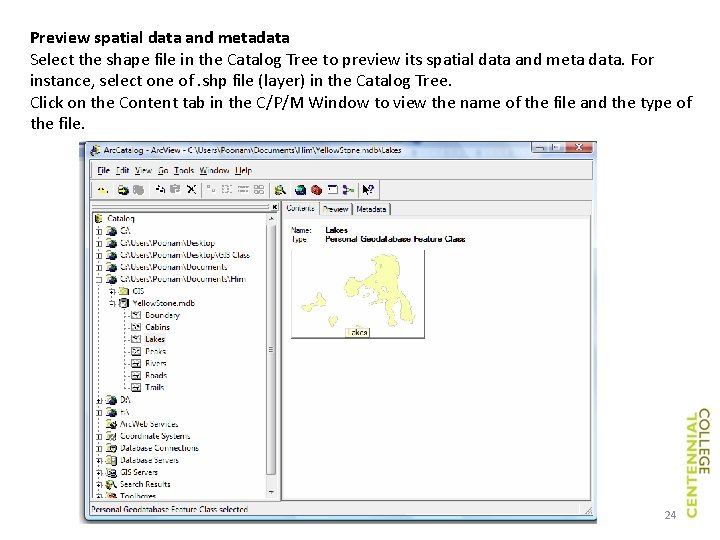Switch to the Metadata tab

pyautogui.click(x=371, y=209)
